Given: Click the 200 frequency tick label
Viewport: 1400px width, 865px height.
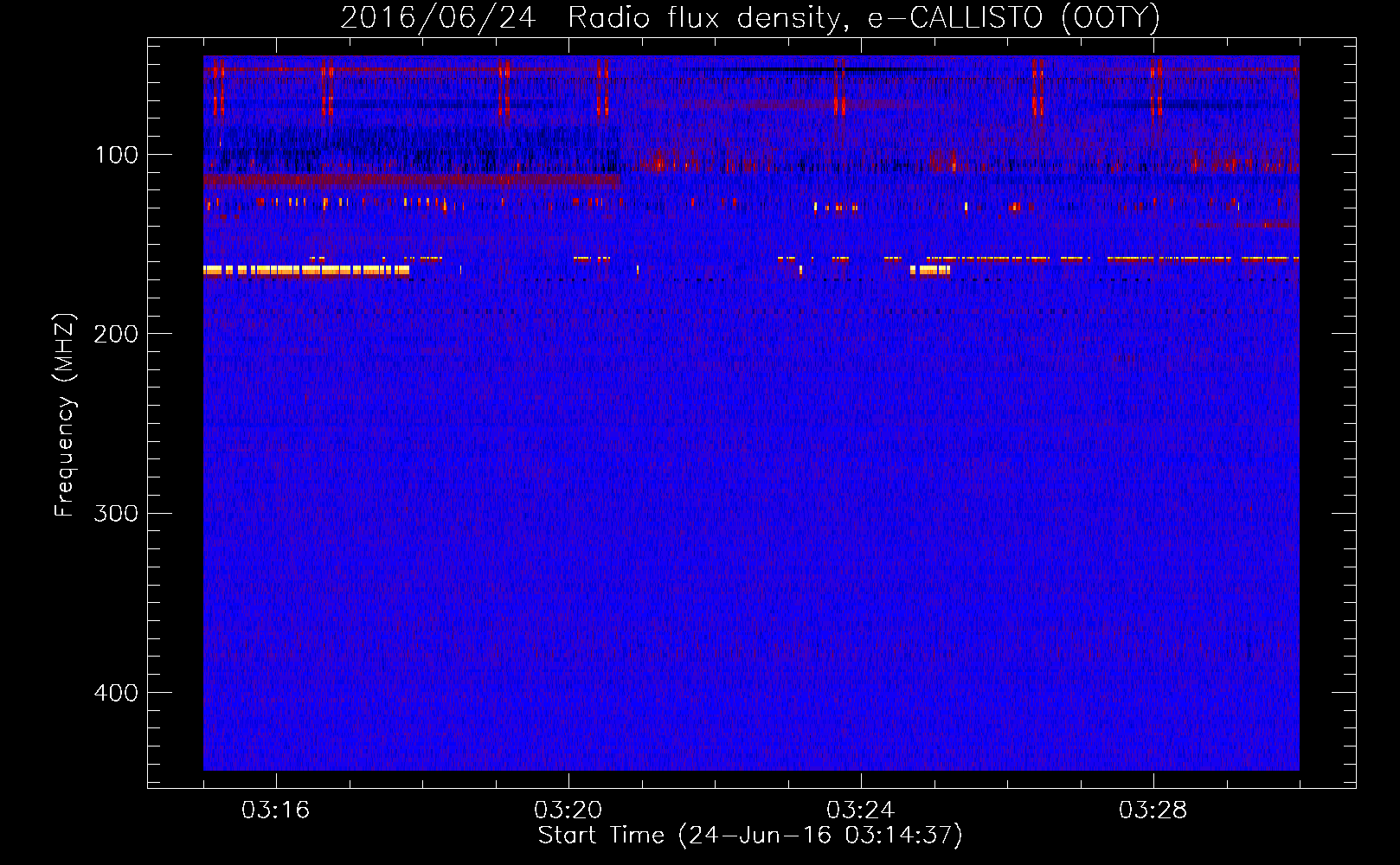Looking at the screenshot, I should (x=116, y=334).
